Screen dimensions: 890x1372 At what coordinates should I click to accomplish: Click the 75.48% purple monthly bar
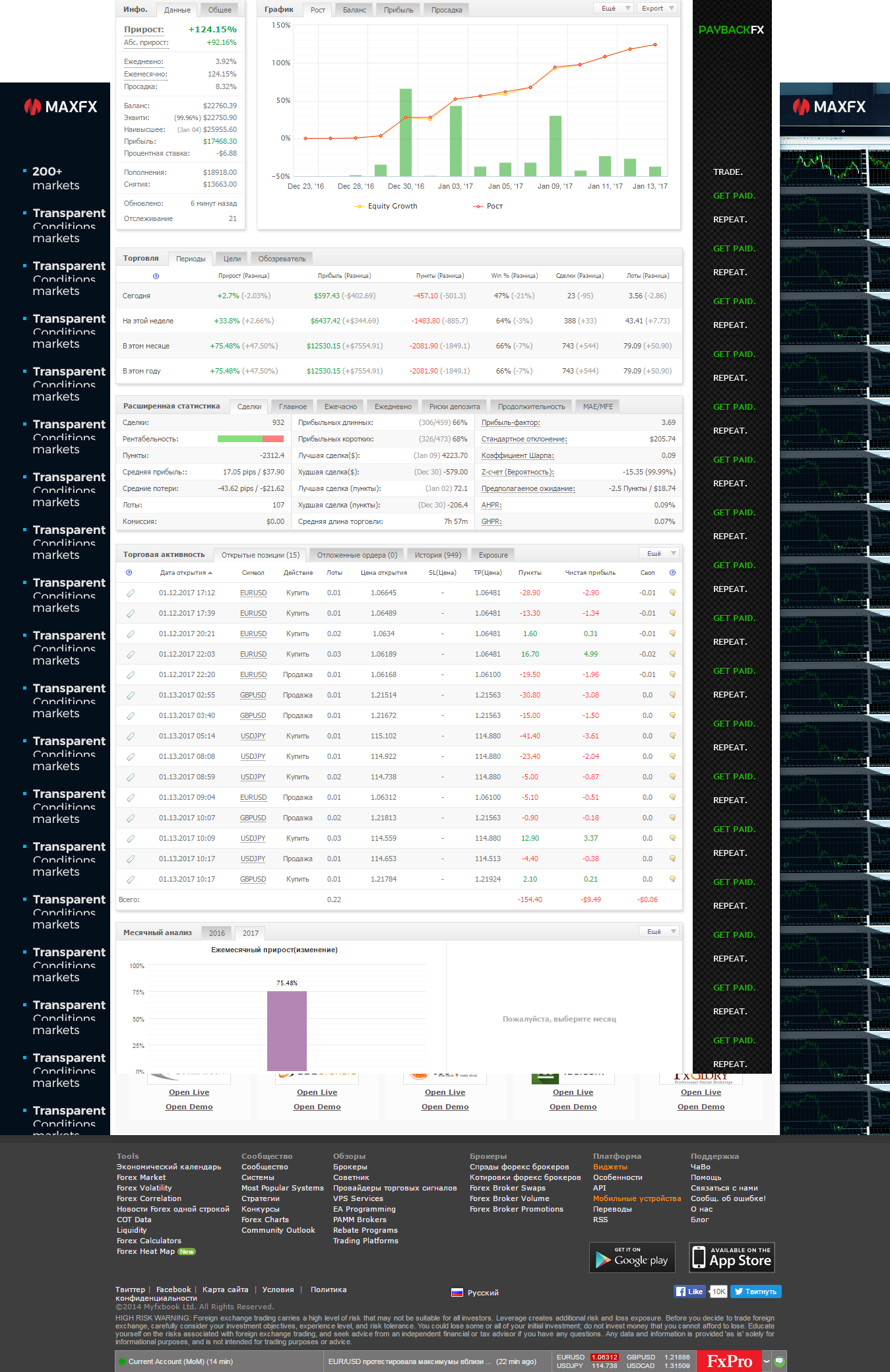coord(287,1031)
